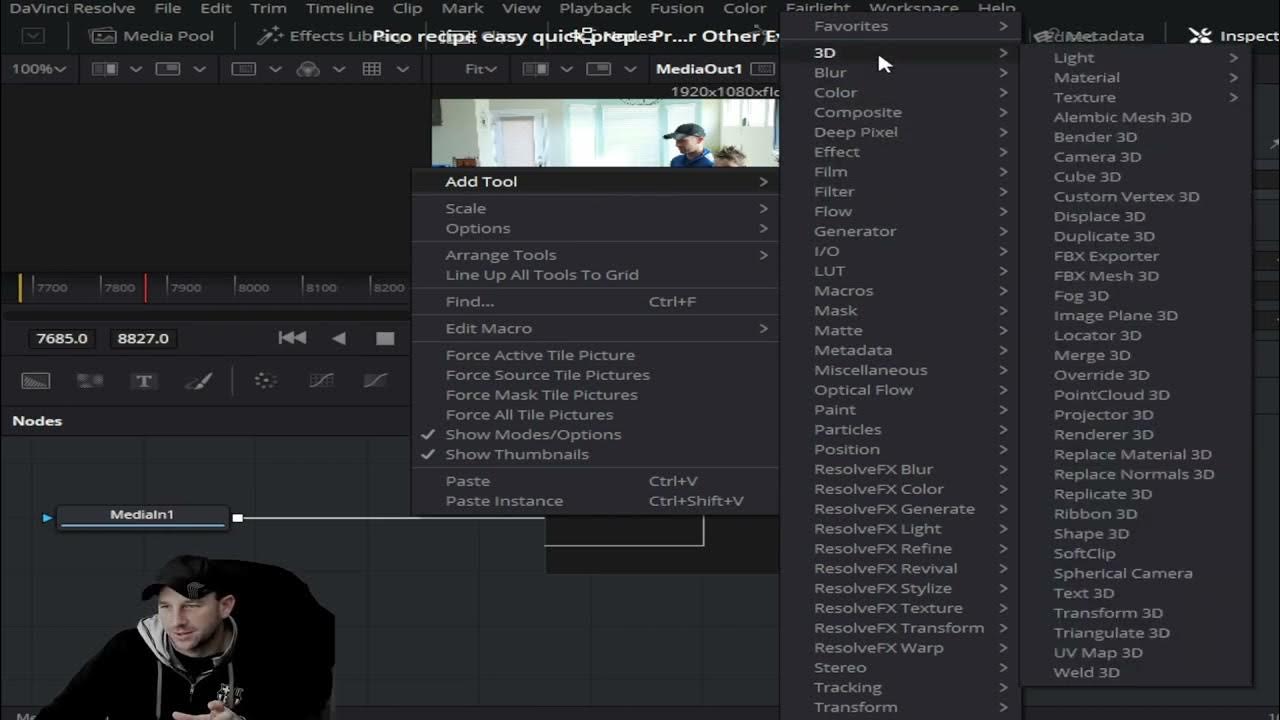The height and width of the screenshot is (720, 1280).
Task: Toggle split A/B view in the left viewer
Action: pos(103,69)
